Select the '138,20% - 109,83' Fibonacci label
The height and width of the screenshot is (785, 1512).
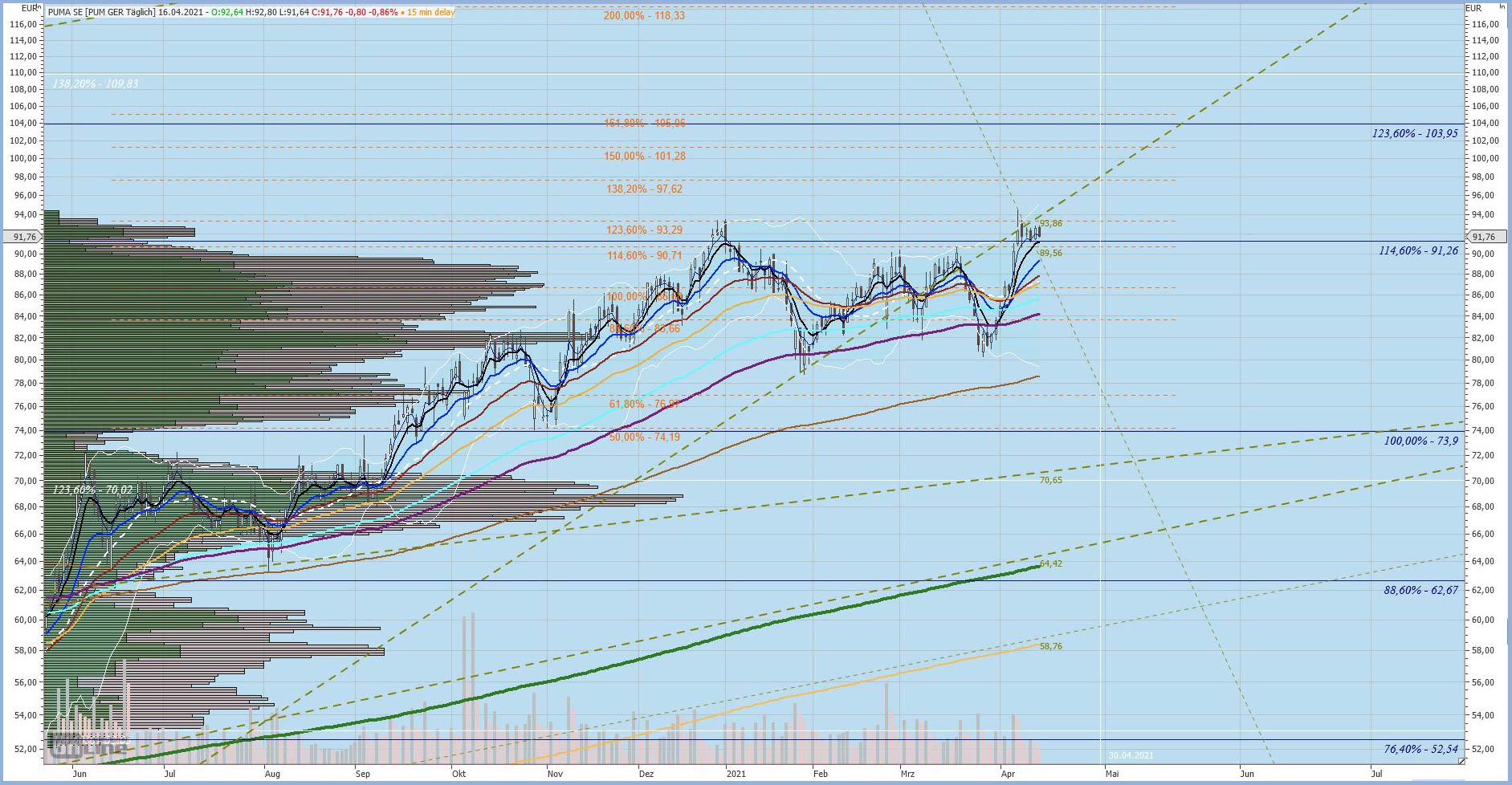pyautogui.click(x=95, y=83)
